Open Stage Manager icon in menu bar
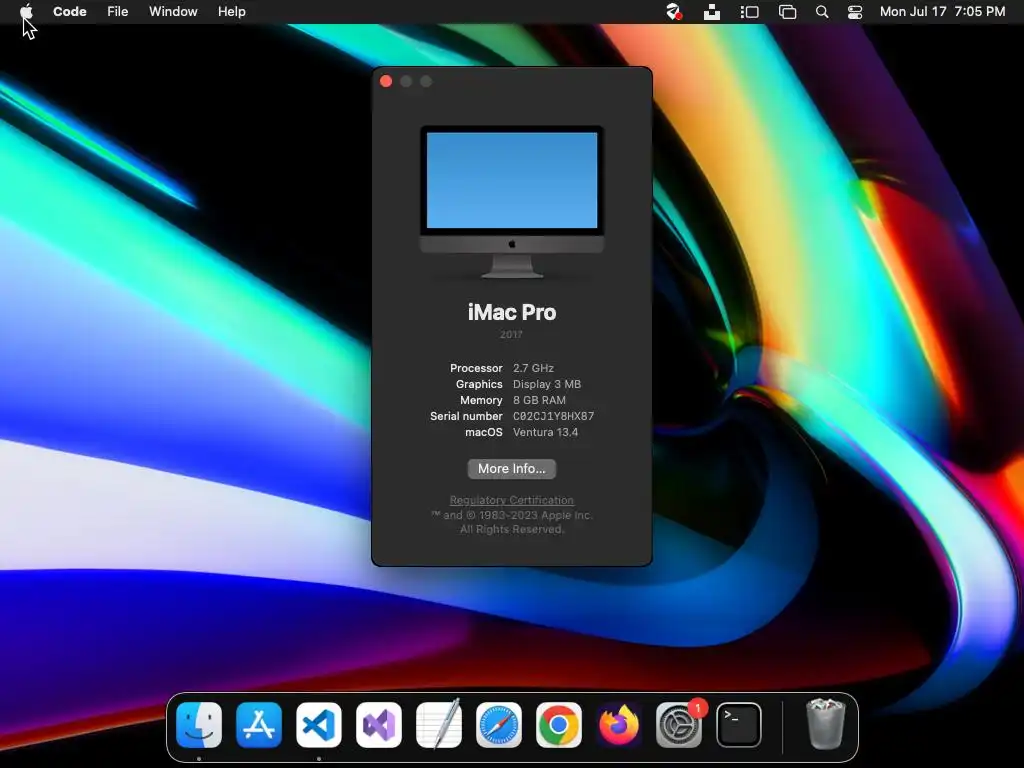Screen dimensions: 1024x768 [749, 11]
